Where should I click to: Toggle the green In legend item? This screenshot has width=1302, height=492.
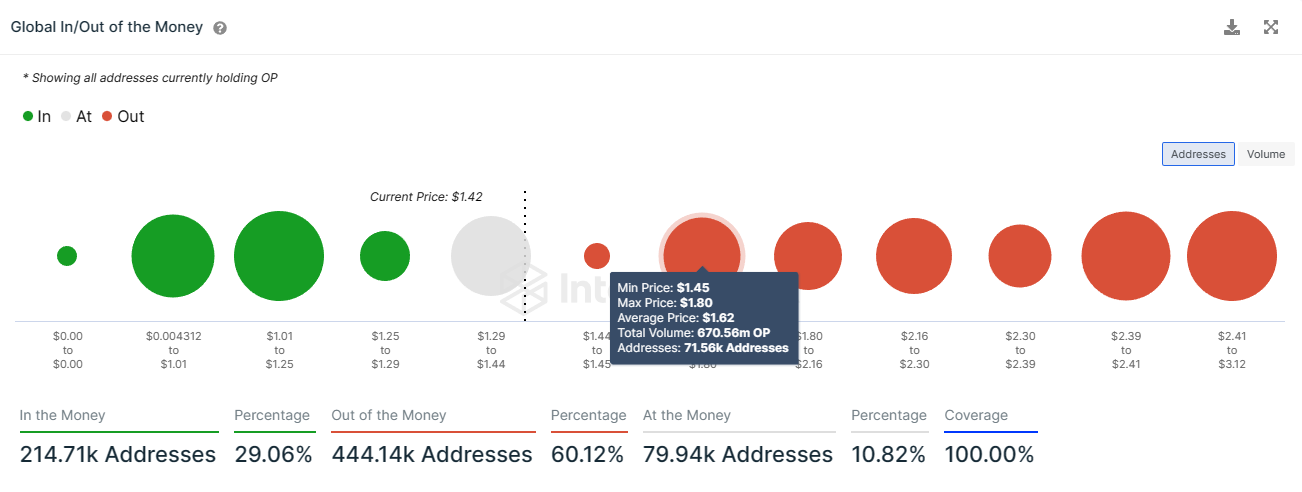click(37, 116)
